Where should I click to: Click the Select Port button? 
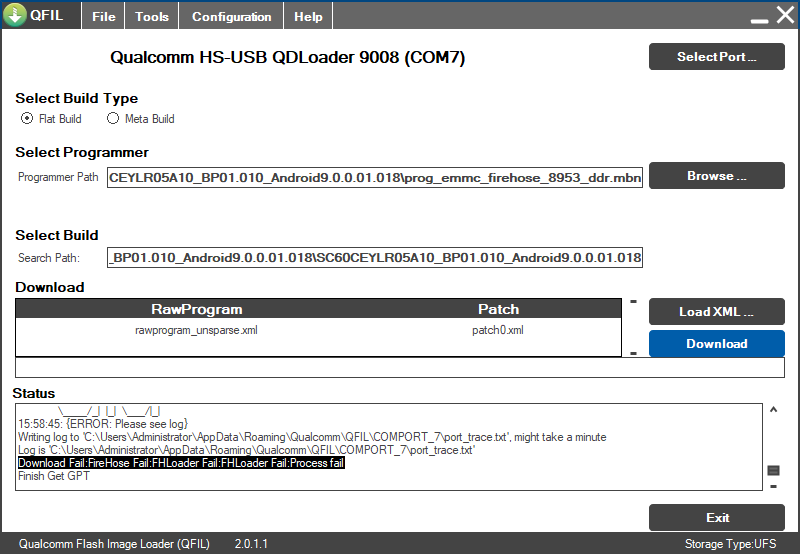point(716,57)
